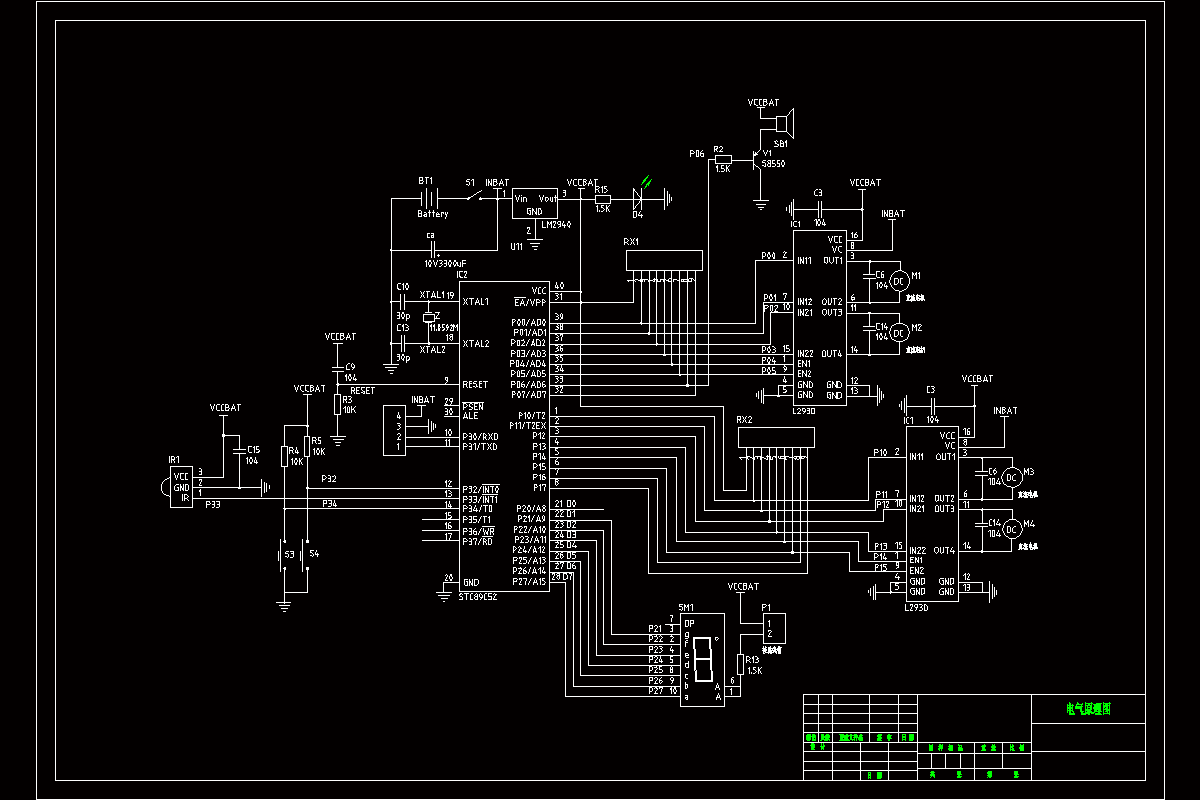Click the P34 net label
The height and width of the screenshot is (800, 1200).
pyautogui.click(x=330, y=504)
